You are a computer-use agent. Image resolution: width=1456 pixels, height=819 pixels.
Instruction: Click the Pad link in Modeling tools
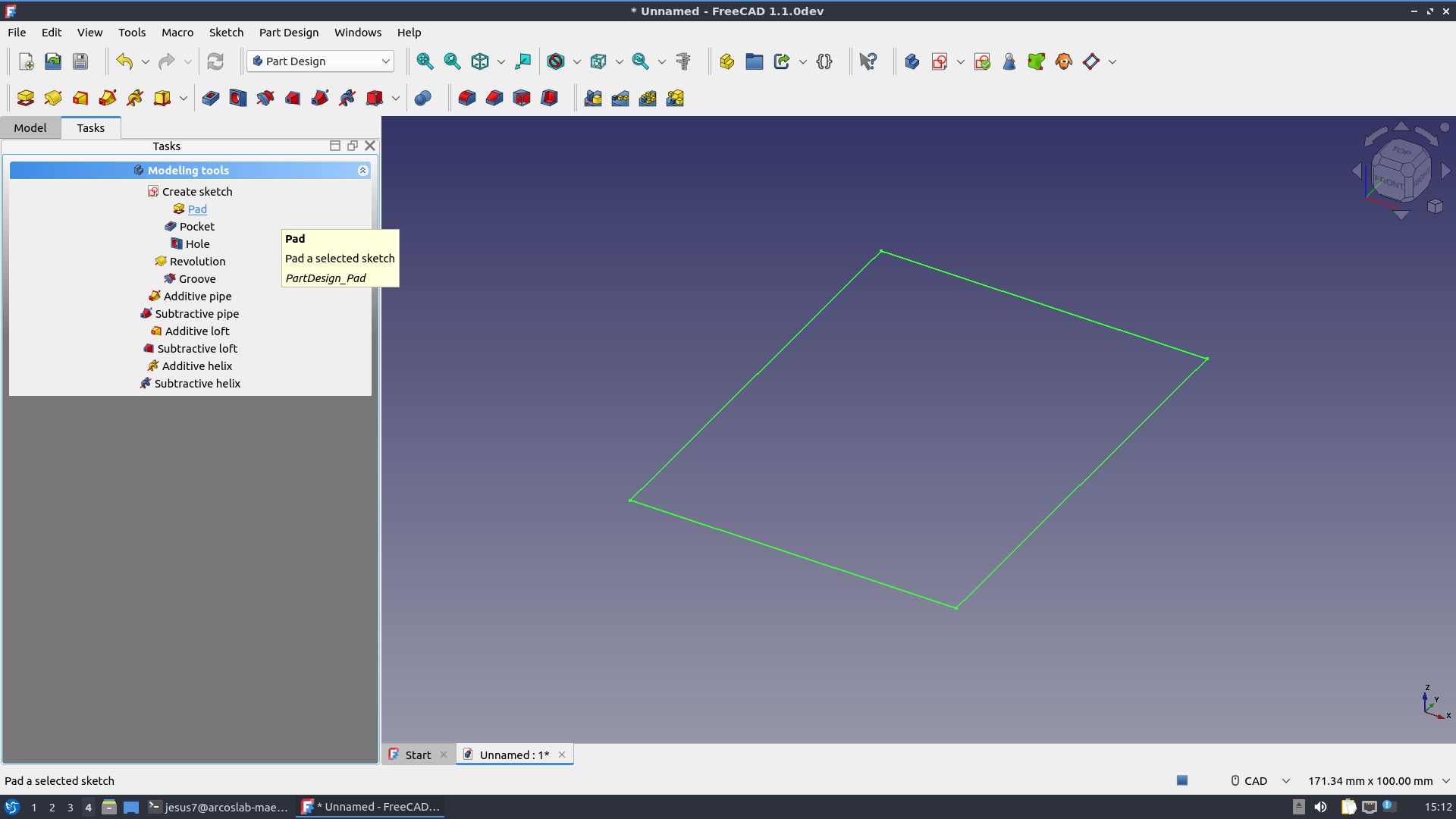pyautogui.click(x=197, y=209)
